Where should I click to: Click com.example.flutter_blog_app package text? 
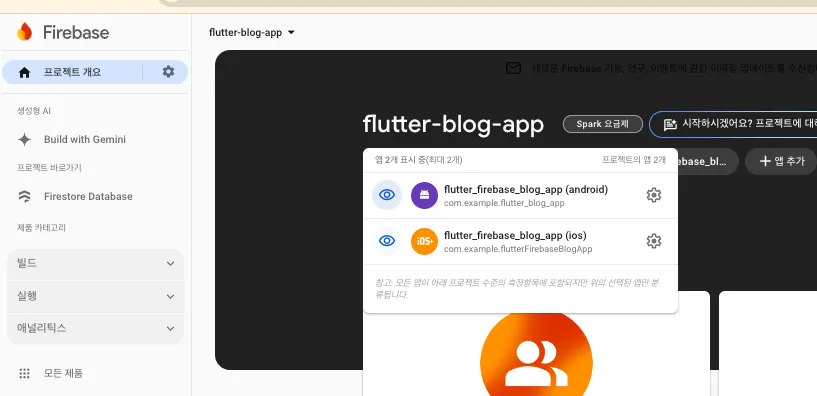pos(504,203)
